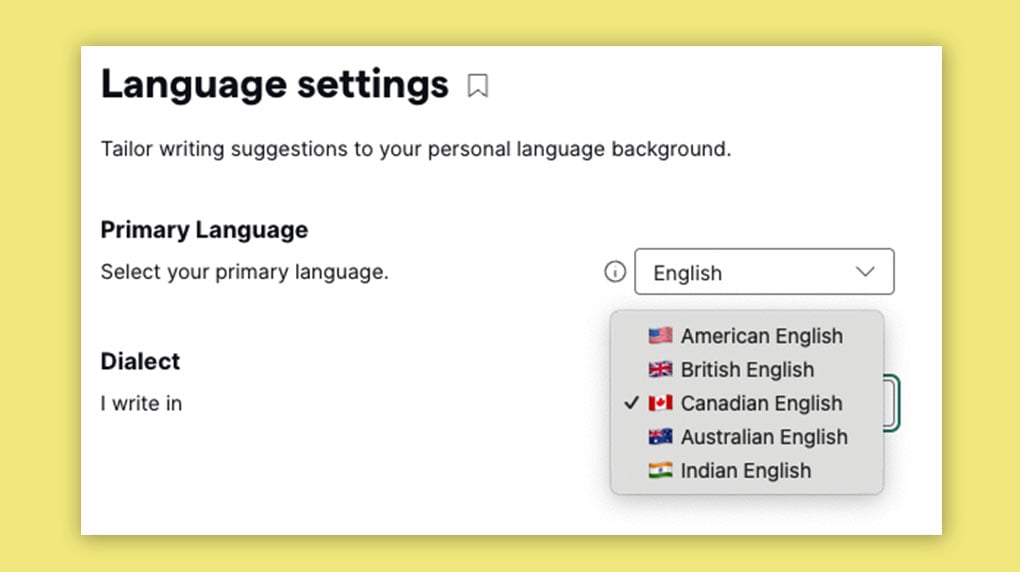Click the United States flag icon
This screenshot has height=572, width=1020.
(660, 336)
